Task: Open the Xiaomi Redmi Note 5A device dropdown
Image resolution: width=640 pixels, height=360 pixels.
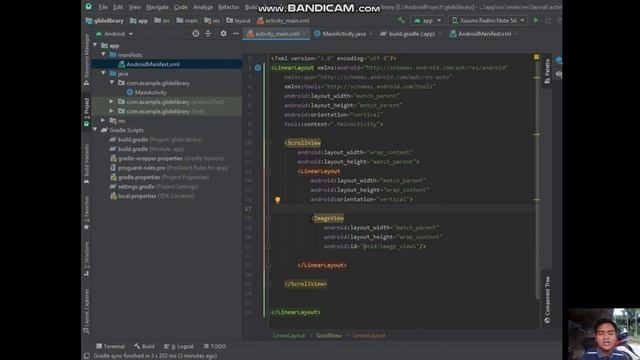Action: [488, 20]
